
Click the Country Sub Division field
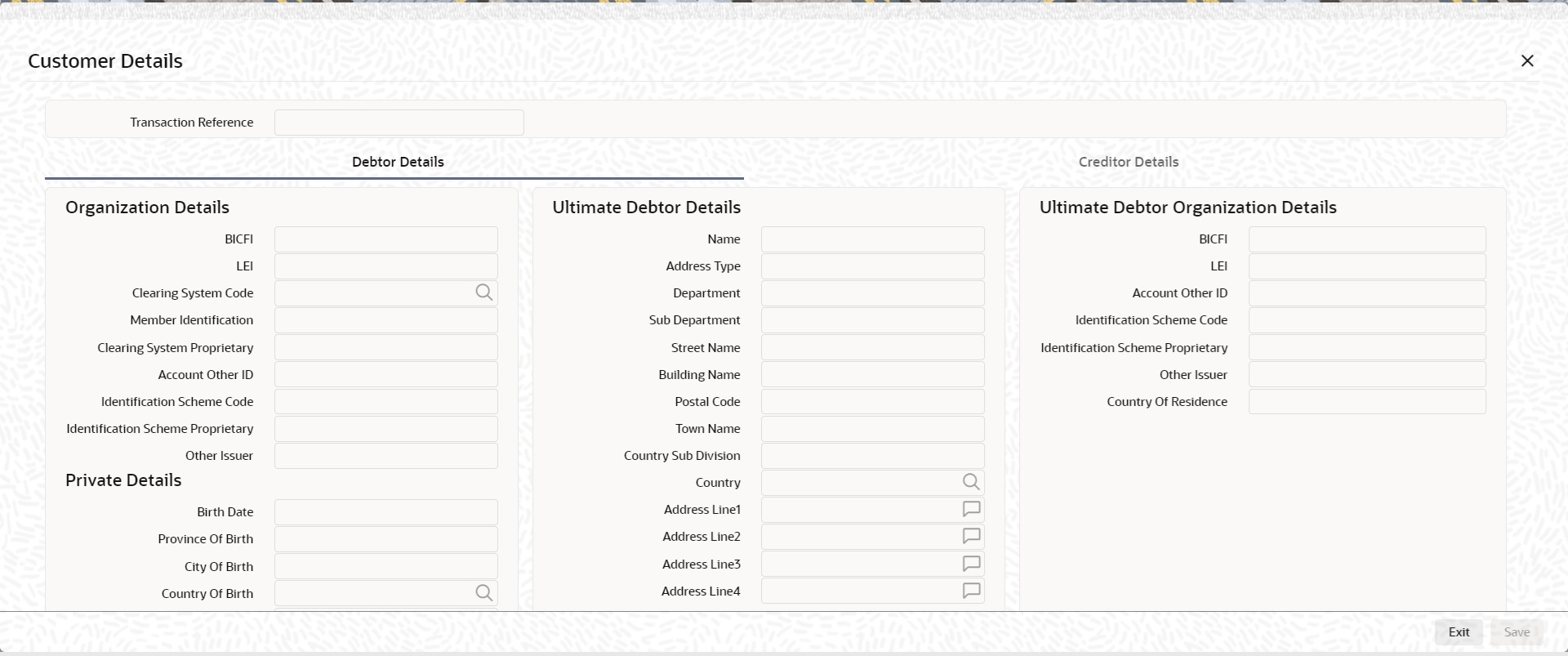pos(873,456)
